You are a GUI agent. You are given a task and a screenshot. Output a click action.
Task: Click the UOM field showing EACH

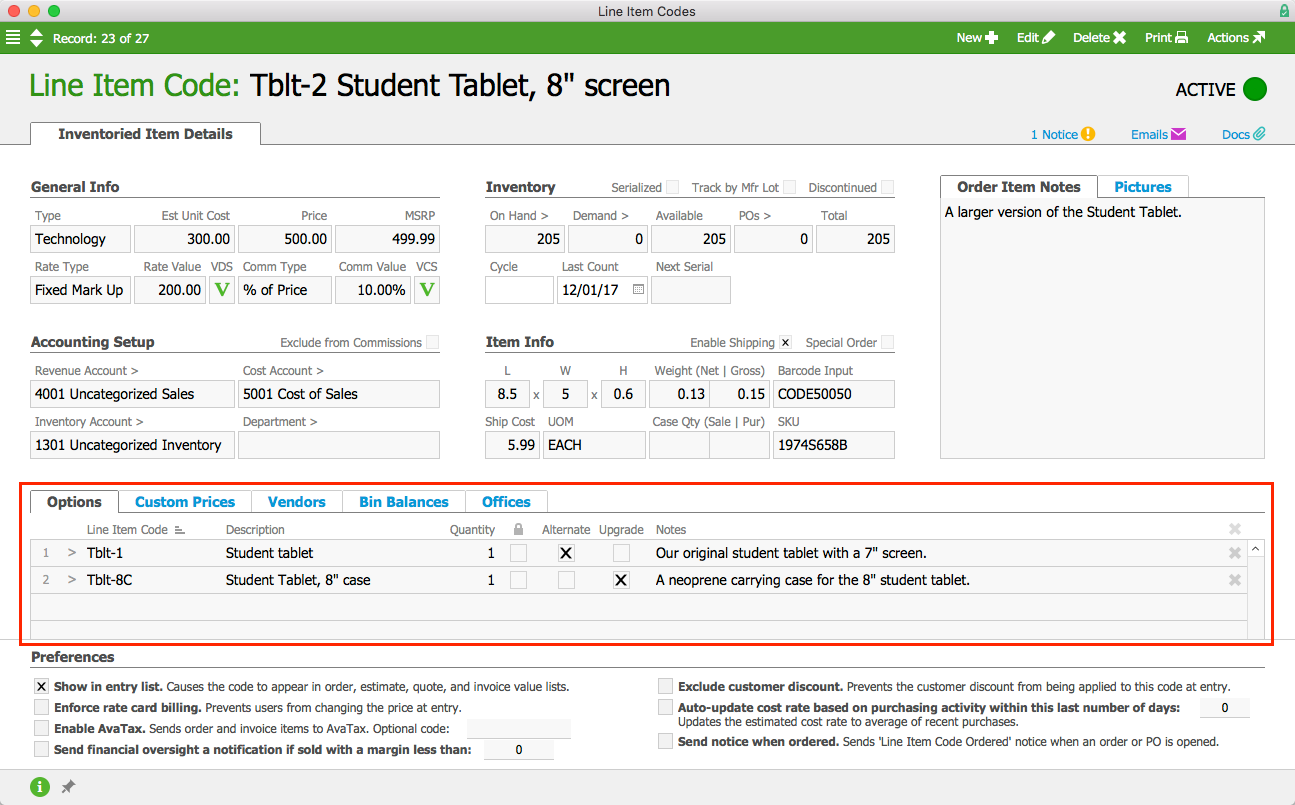pyautogui.click(x=594, y=445)
